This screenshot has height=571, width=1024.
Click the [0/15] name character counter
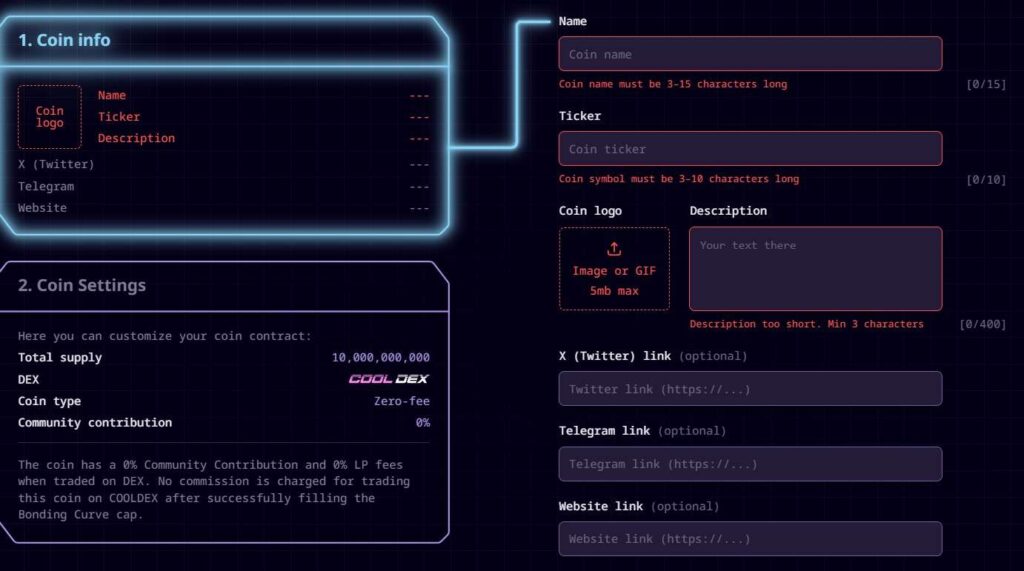986,84
